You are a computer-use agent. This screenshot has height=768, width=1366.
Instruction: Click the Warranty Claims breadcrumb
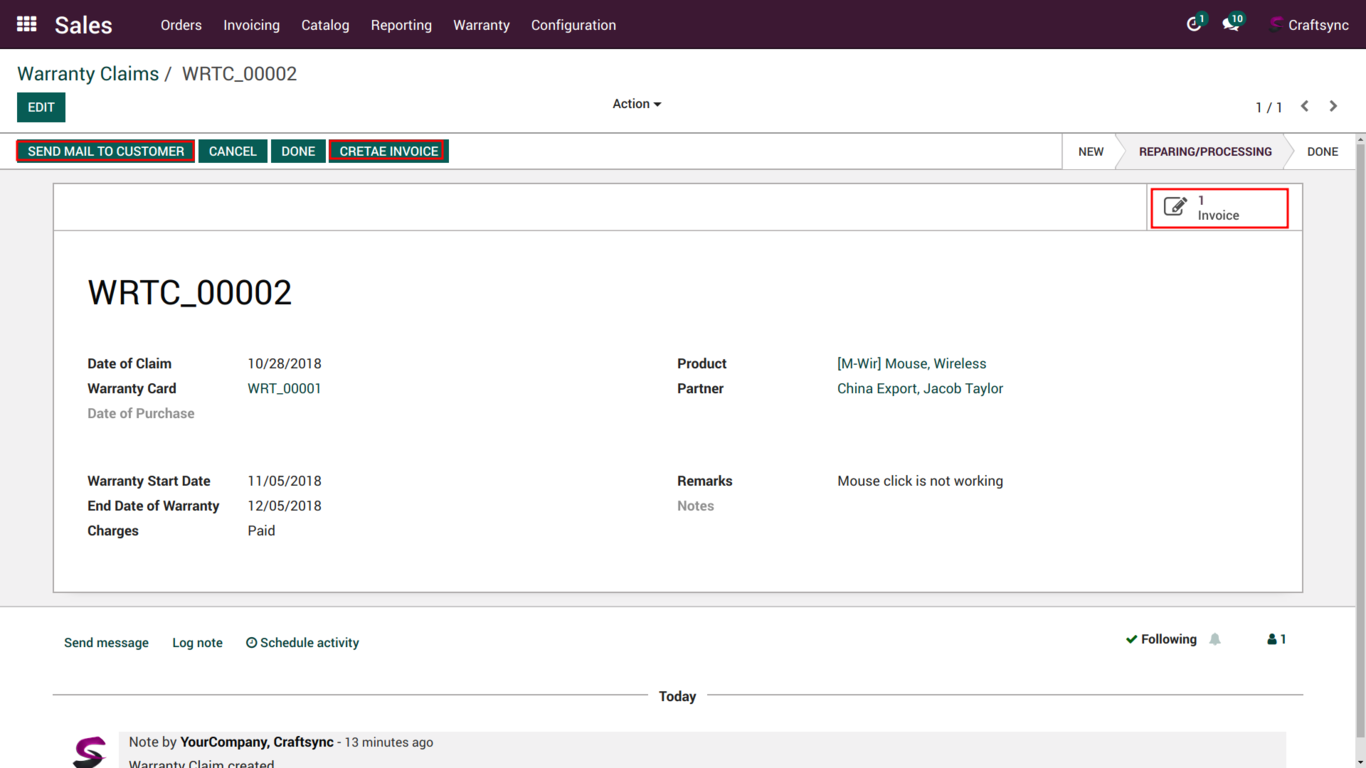[x=88, y=74]
